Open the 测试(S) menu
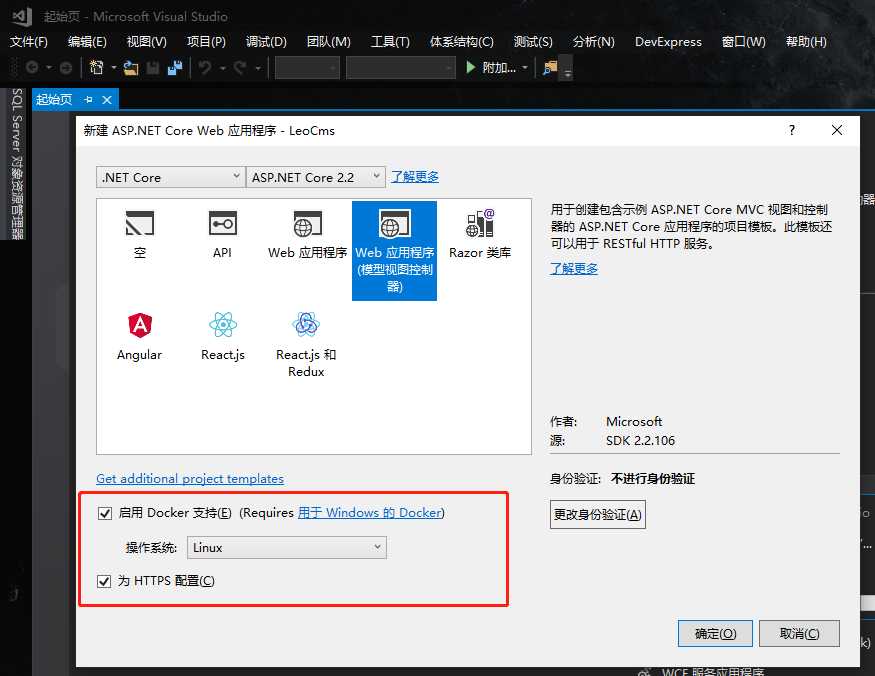The image size is (875, 676). click(533, 42)
